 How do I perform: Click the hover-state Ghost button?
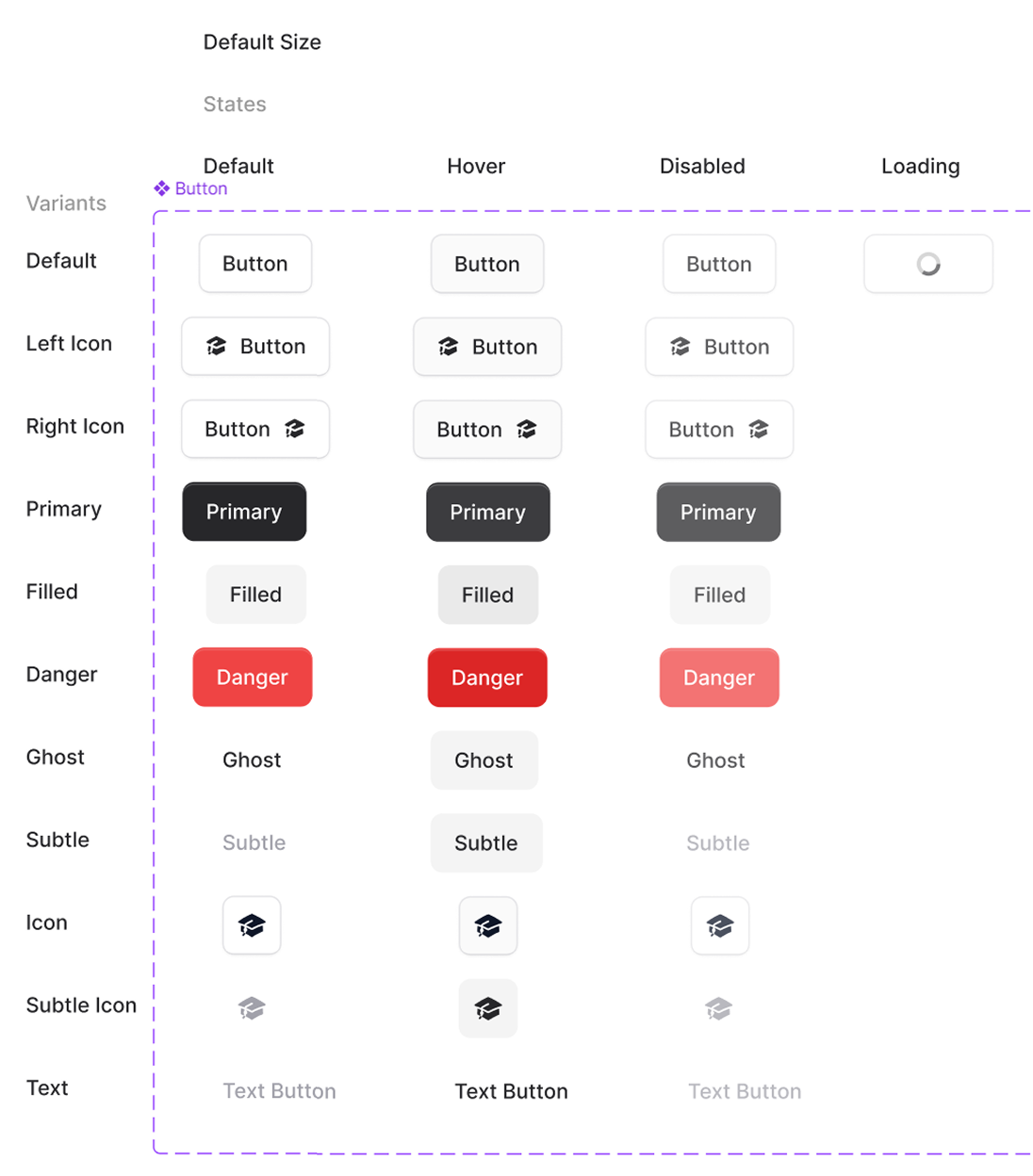pyautogui.click(x=484, y=760)
